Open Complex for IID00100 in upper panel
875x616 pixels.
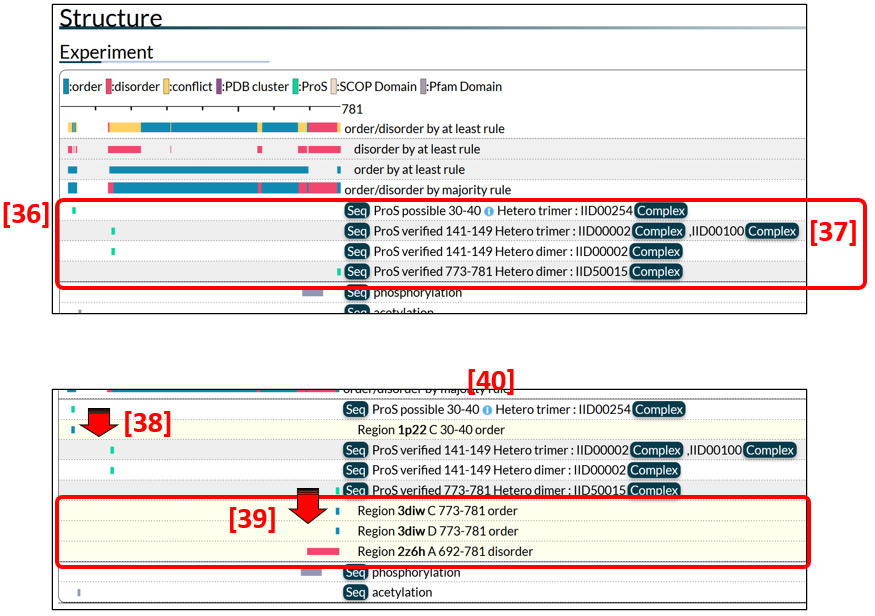(x=772, y=231)
